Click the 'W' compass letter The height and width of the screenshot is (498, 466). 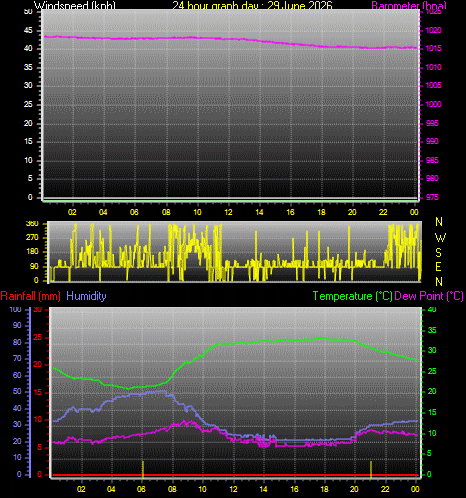tap(440, 238)
